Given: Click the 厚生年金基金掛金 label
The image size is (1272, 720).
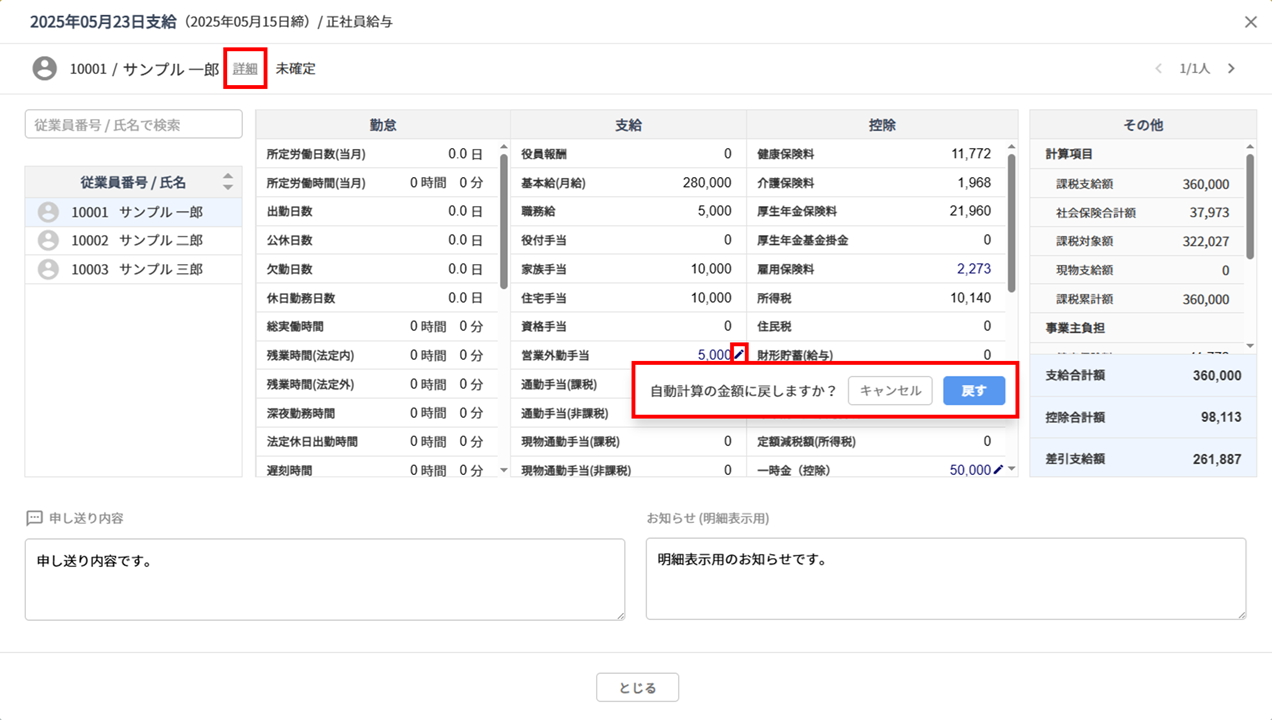Looking at the screenshot, I should coord(804,240).
